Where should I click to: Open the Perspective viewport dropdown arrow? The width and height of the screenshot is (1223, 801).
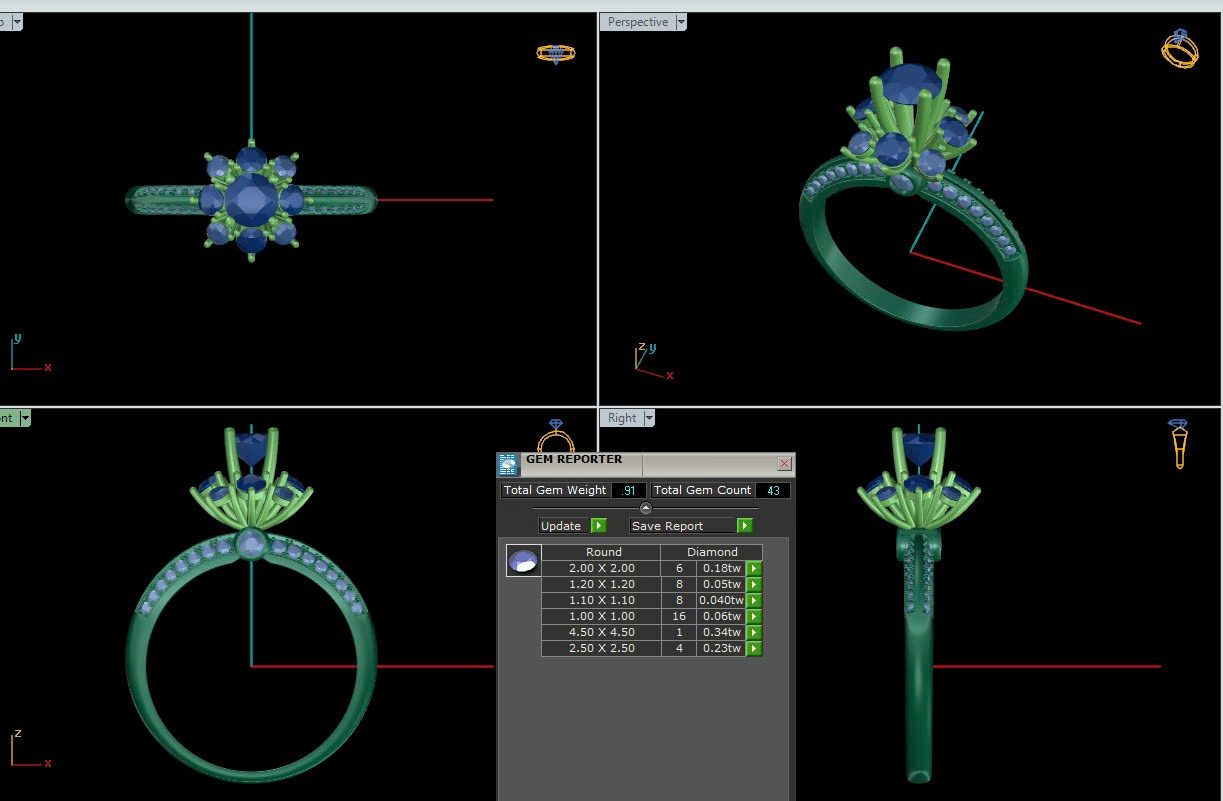(681, 22)
